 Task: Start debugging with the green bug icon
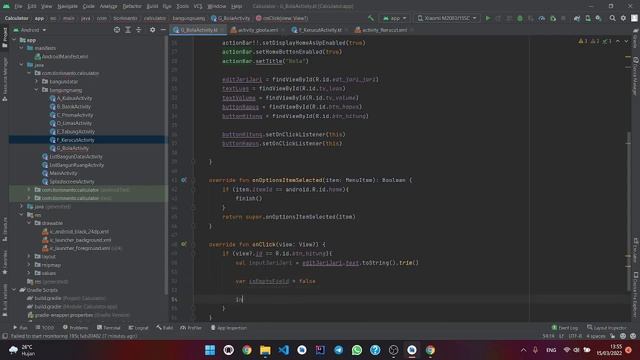(520, 18)
